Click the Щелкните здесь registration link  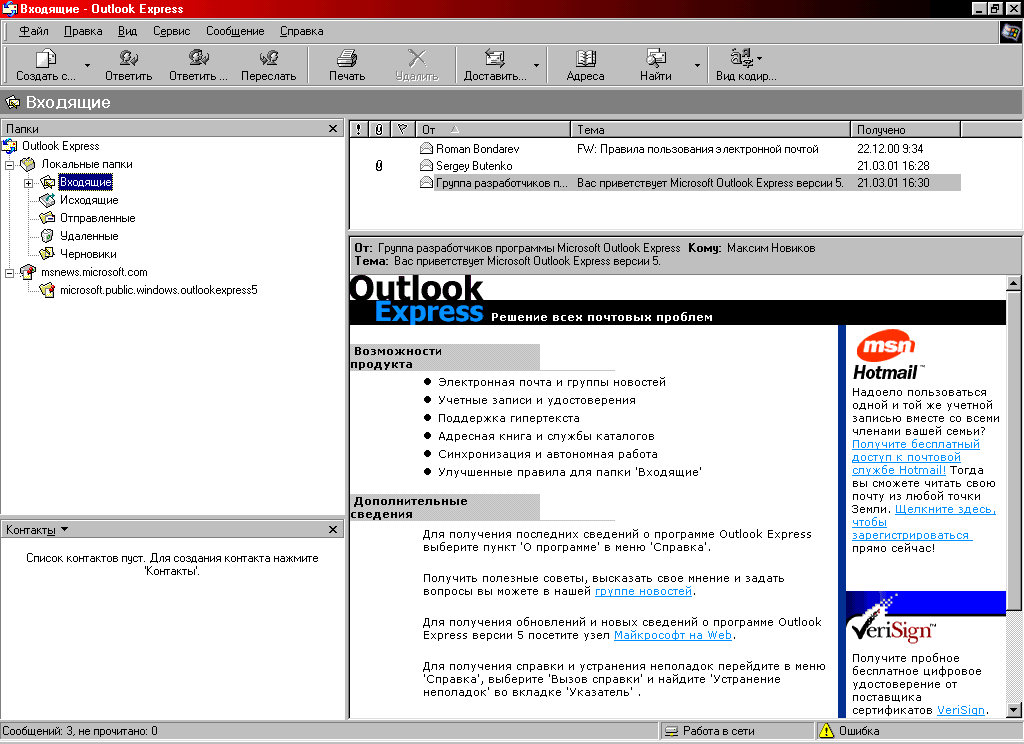pos(923,522)
